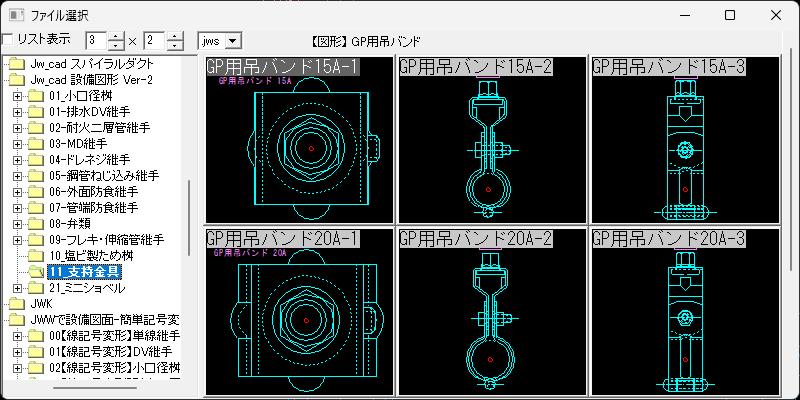Select the 03-MD継手 tree folder
800x400 pixels.
pyautogui.click(x=78, y=144)
